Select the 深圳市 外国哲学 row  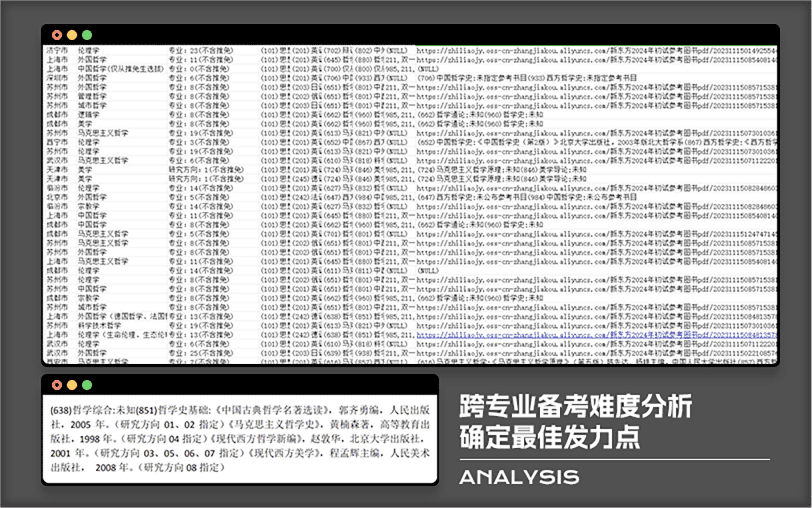pyautogui.click(x=57, y=76)
